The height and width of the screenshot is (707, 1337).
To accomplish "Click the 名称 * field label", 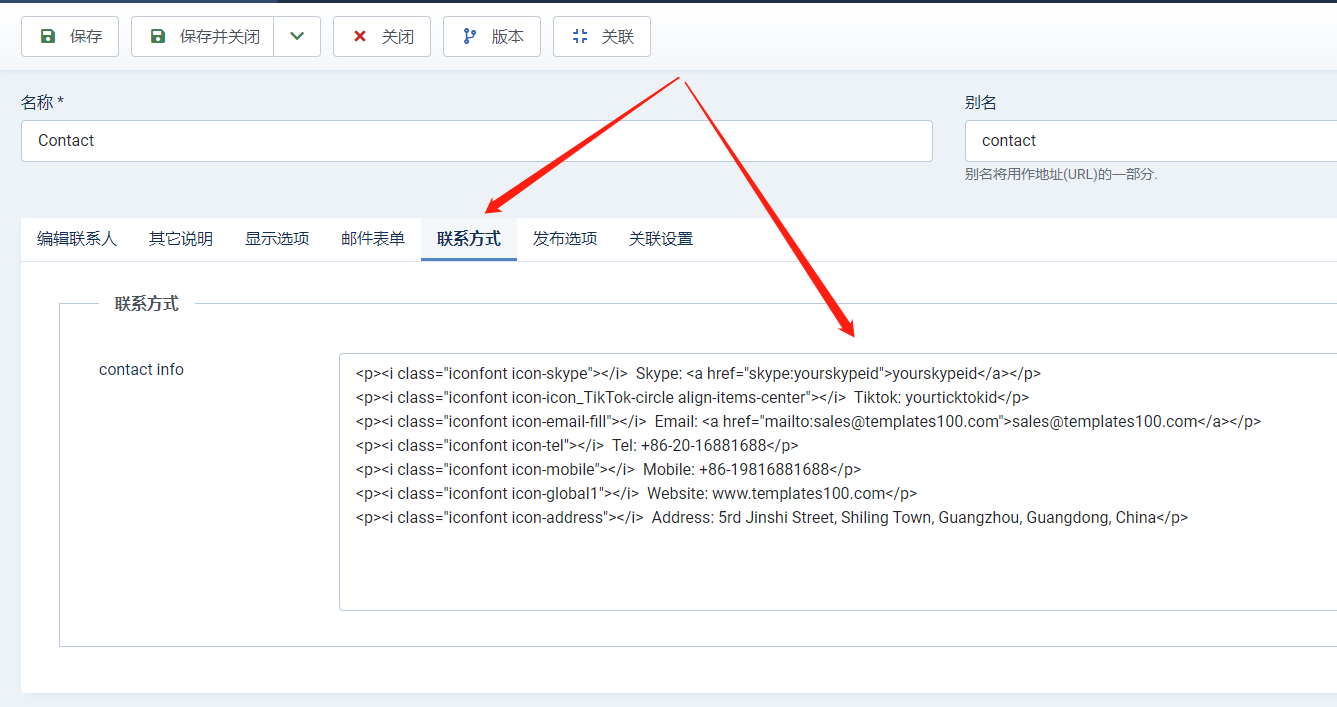I will tap(42, 103).
